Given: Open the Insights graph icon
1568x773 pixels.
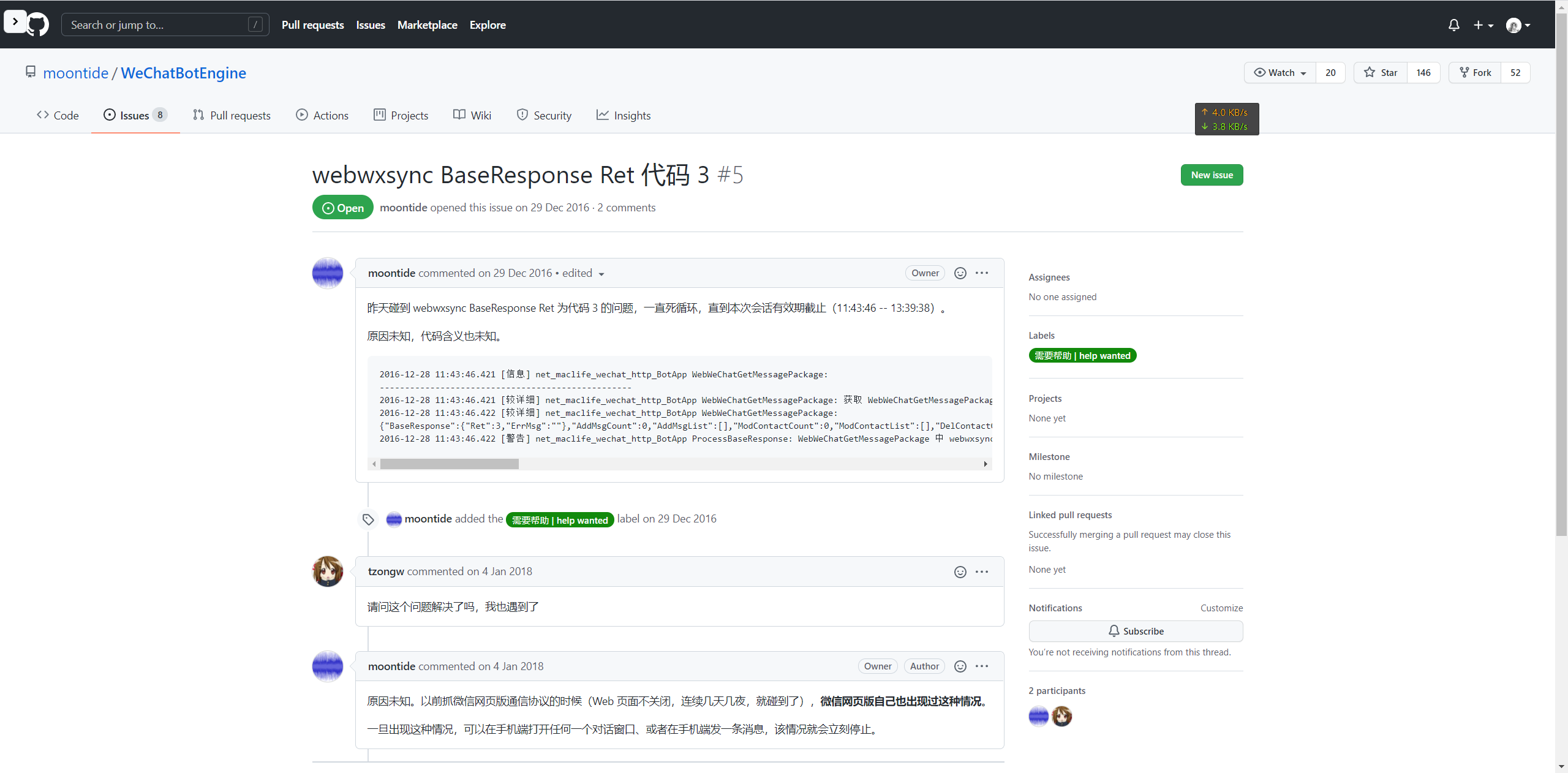Looking at the screenshot, I should coord(603,115).
